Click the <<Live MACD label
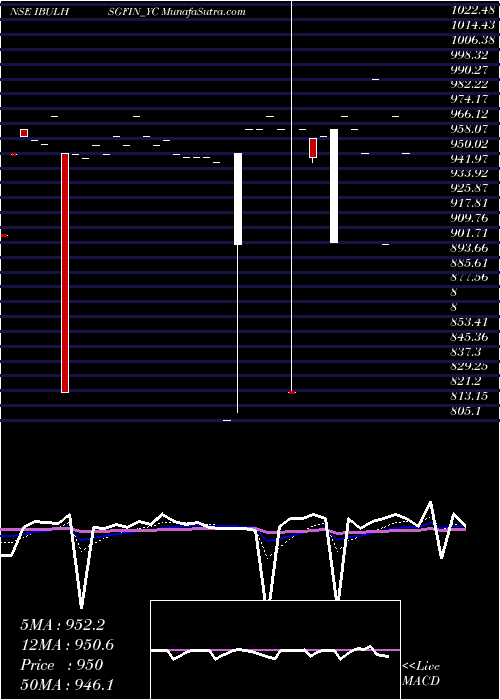Viewport: 500px width, 700px height. [421, 673]
